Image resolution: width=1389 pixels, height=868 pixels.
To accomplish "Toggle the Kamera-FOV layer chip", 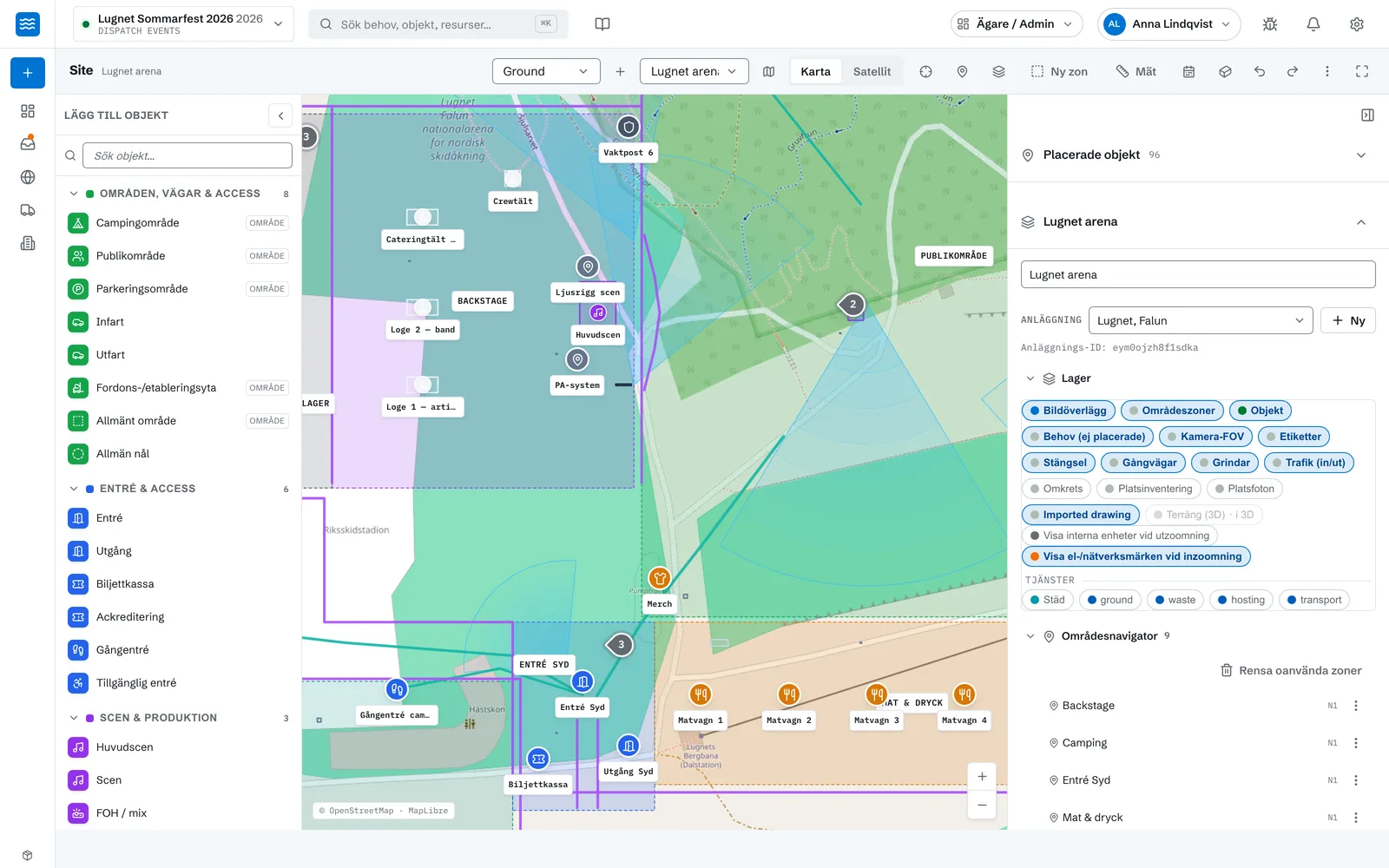I will pyautogui.click(x=1206, y=437).
